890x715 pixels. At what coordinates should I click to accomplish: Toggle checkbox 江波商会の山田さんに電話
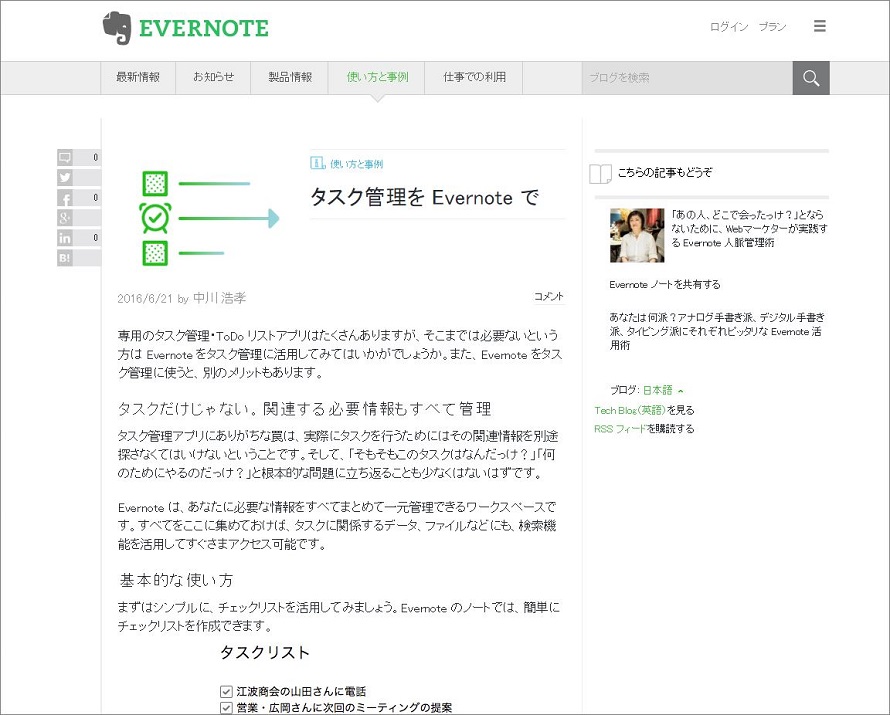[226, 692]
